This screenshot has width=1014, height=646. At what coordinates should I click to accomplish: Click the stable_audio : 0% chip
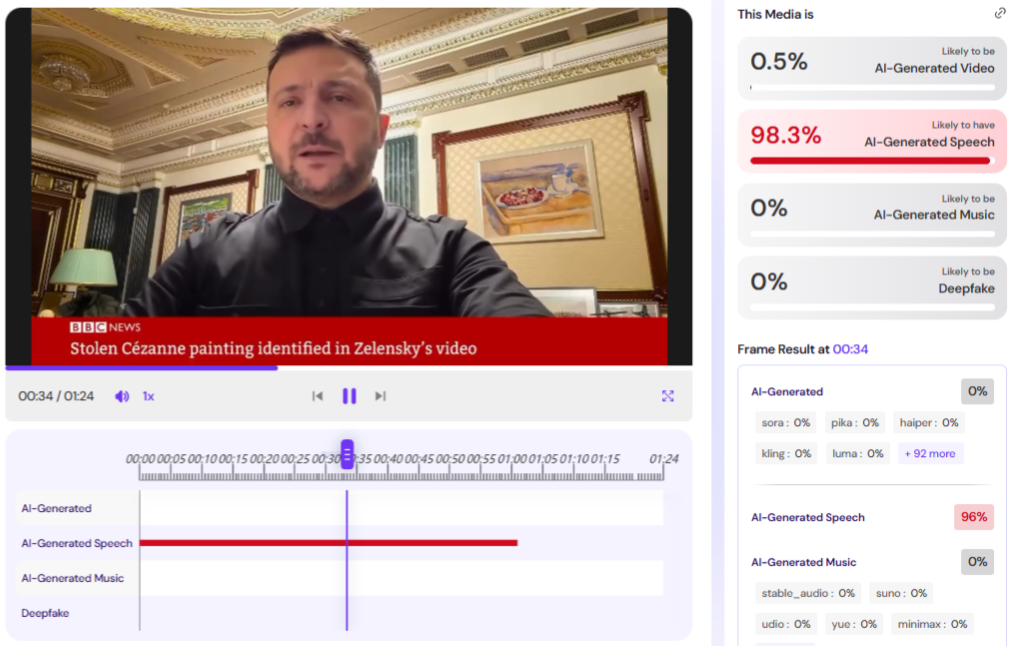(x=808, y=593)
